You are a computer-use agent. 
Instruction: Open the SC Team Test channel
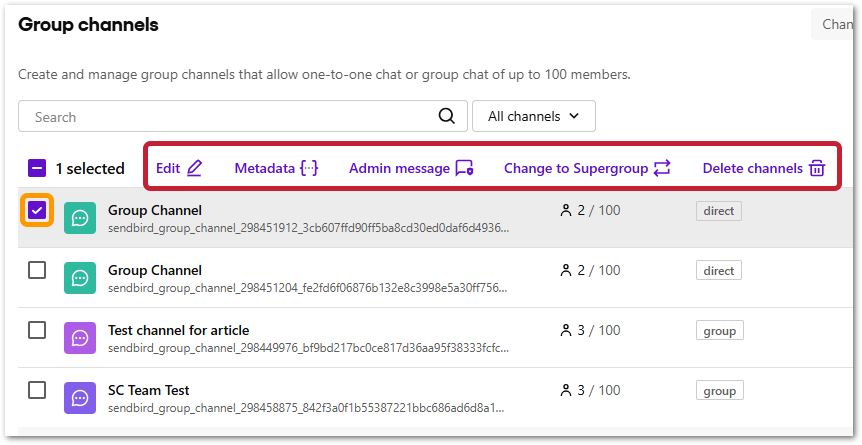[148, 390]
